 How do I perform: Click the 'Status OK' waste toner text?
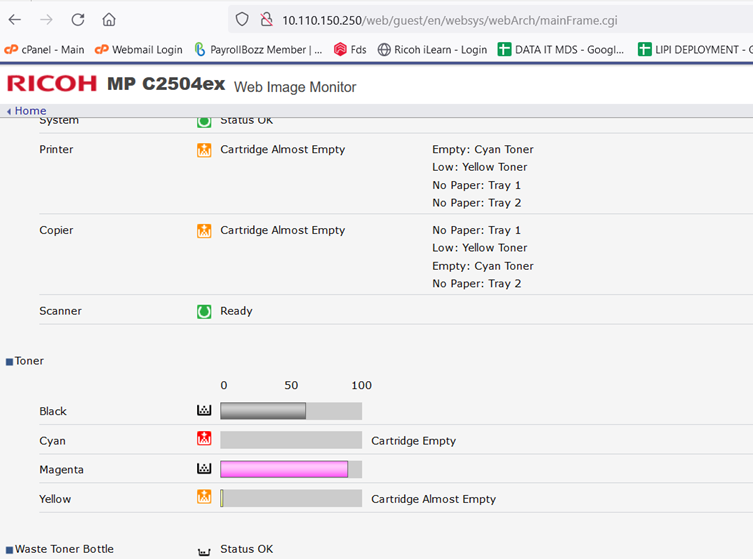(x=246, y=549)
